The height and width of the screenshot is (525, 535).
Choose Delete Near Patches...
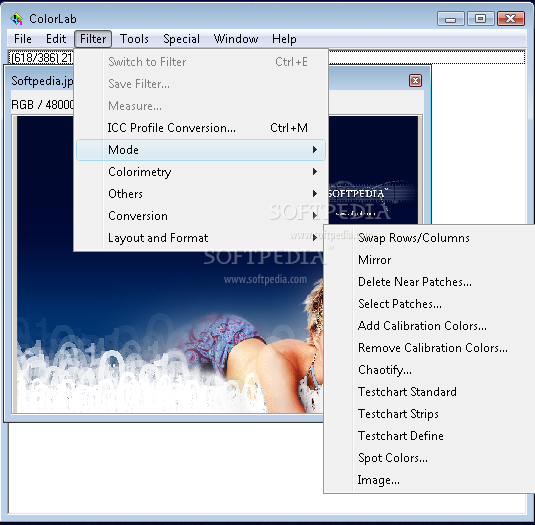pos(430,282)
